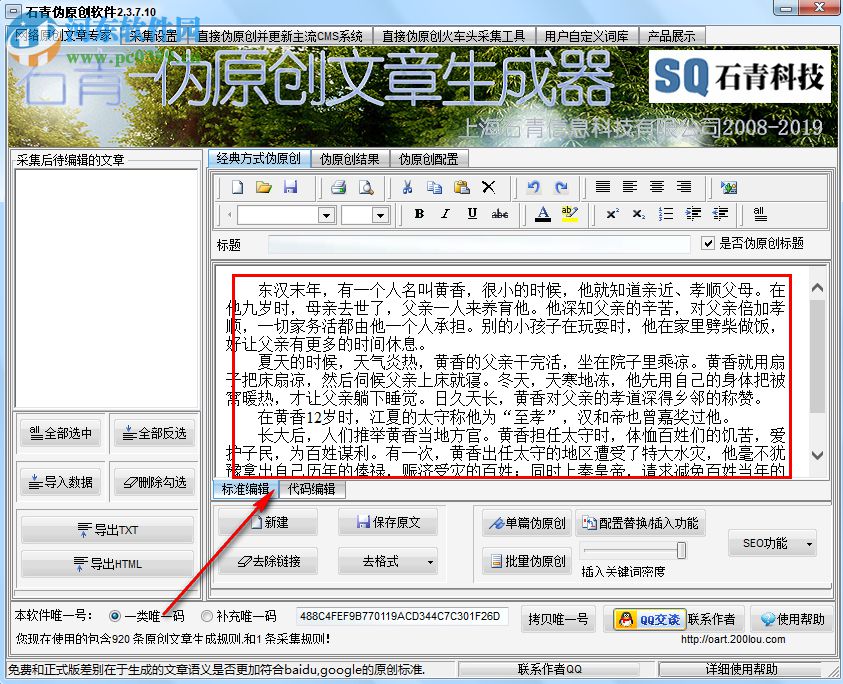Screen dimensions: 843x684
Task: Adjust the keyword density slider
Action: point(681,550)
